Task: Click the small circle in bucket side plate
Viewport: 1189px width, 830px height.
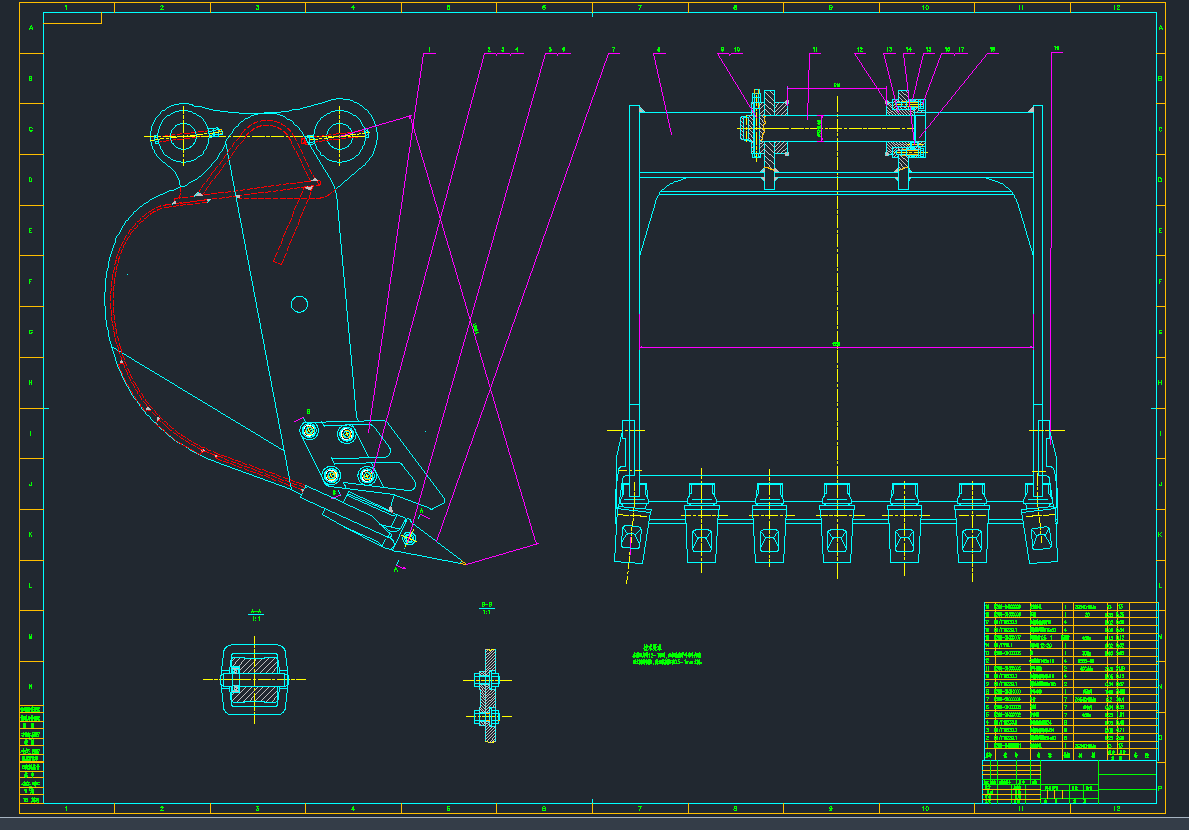Action: point(299,304)
